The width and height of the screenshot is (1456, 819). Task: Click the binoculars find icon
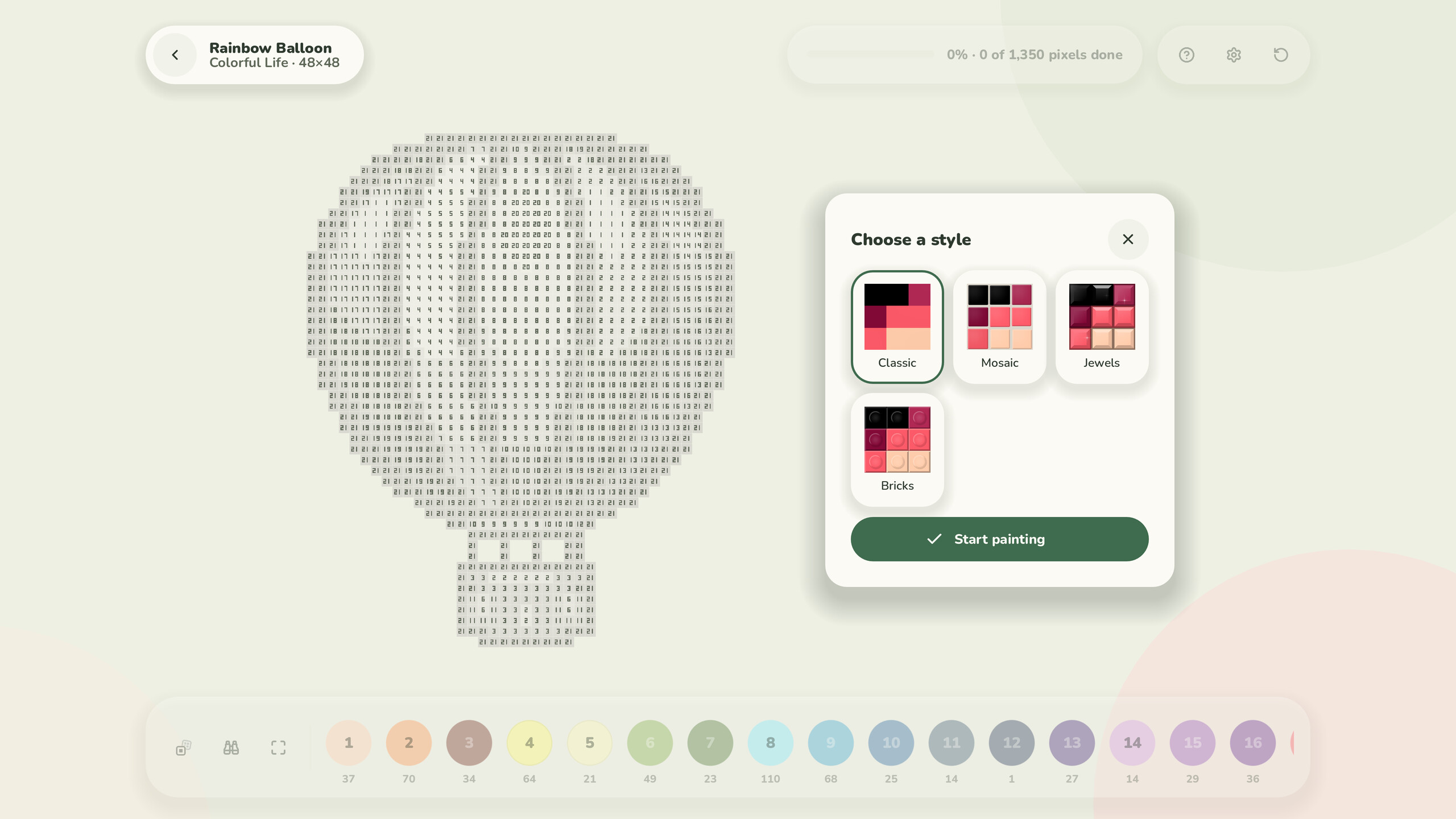231,747
